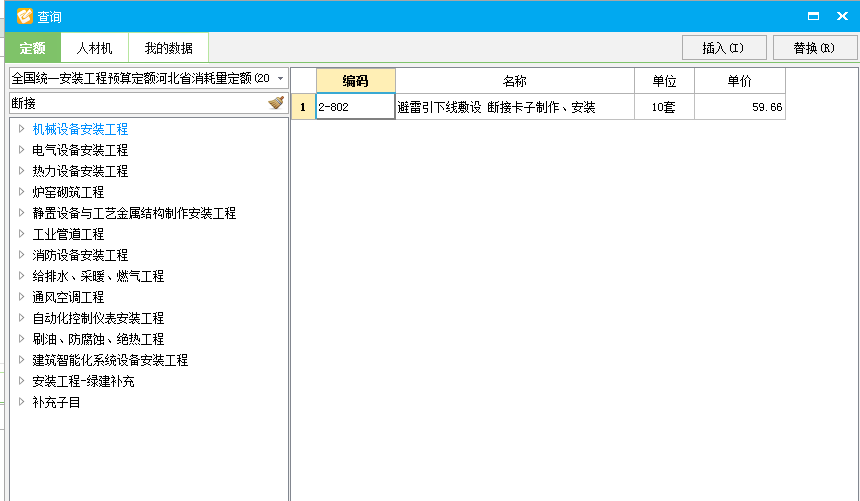
Task: Expand the 机械设备安装工程 node arrow
Action: tap(21, 128)
